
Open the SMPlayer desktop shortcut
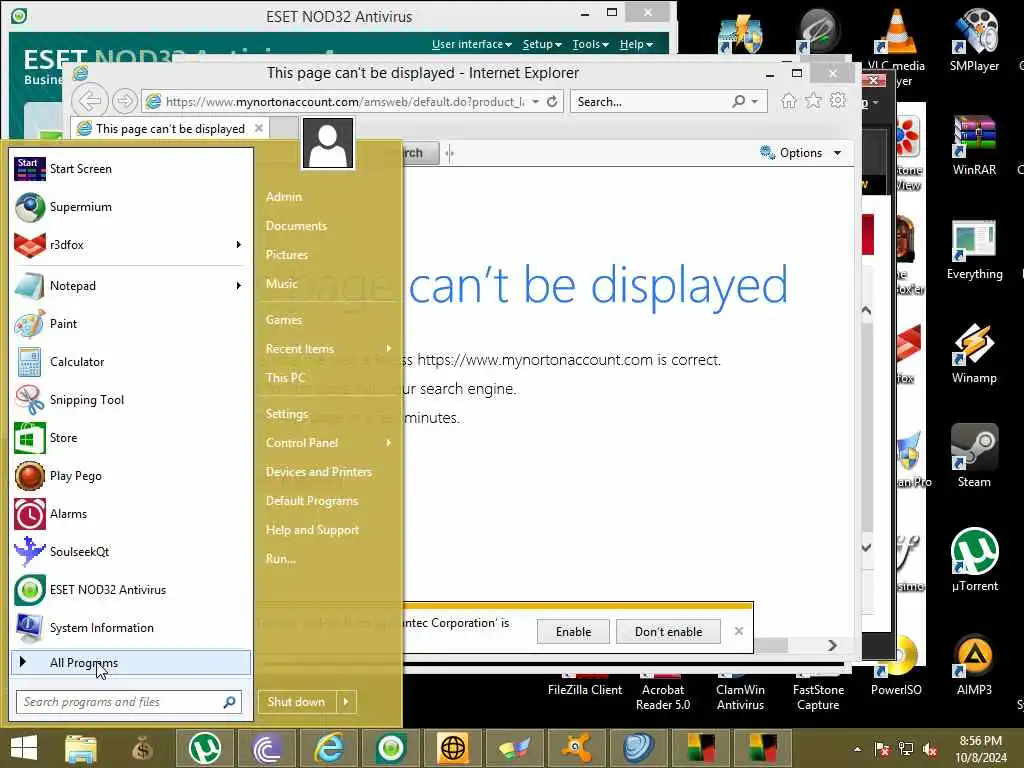coord(974,40)
